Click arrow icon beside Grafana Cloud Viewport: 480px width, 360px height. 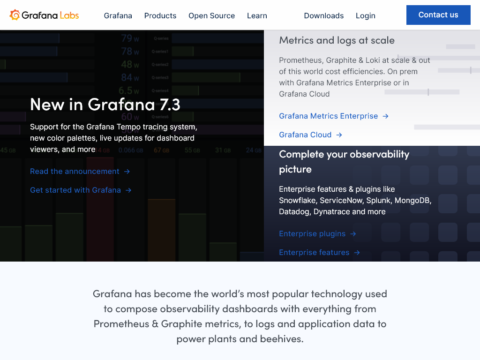click(339, 135)
